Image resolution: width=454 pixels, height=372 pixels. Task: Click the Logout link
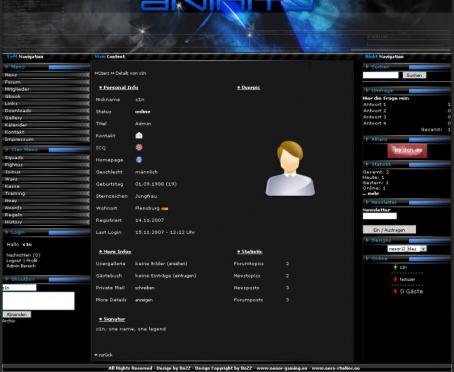coord(14,260)
